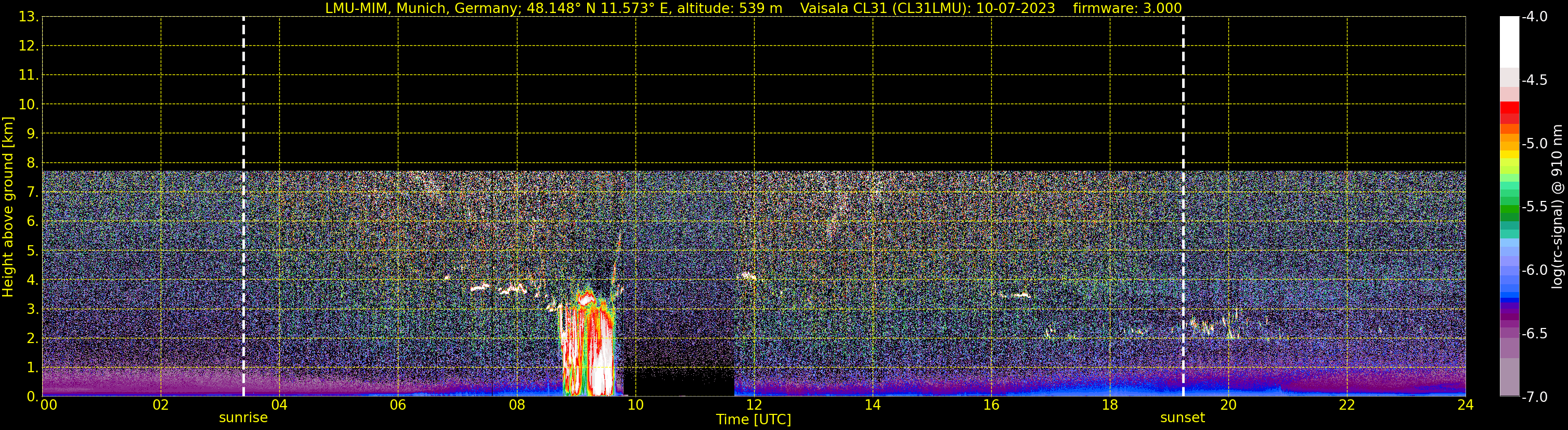This screenshot has width=1568, height=430.
Task: Click the 'sunset' label below the time axis
Action: (x=1183, y=418)
